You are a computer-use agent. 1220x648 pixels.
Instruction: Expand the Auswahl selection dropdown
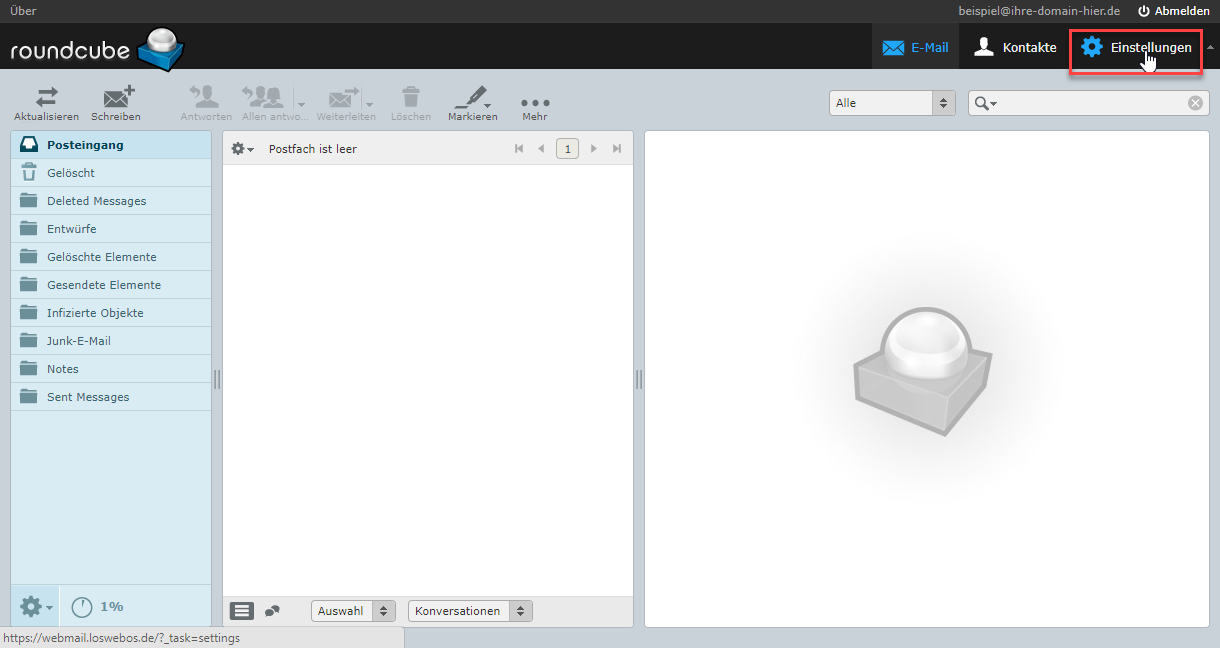353,611
